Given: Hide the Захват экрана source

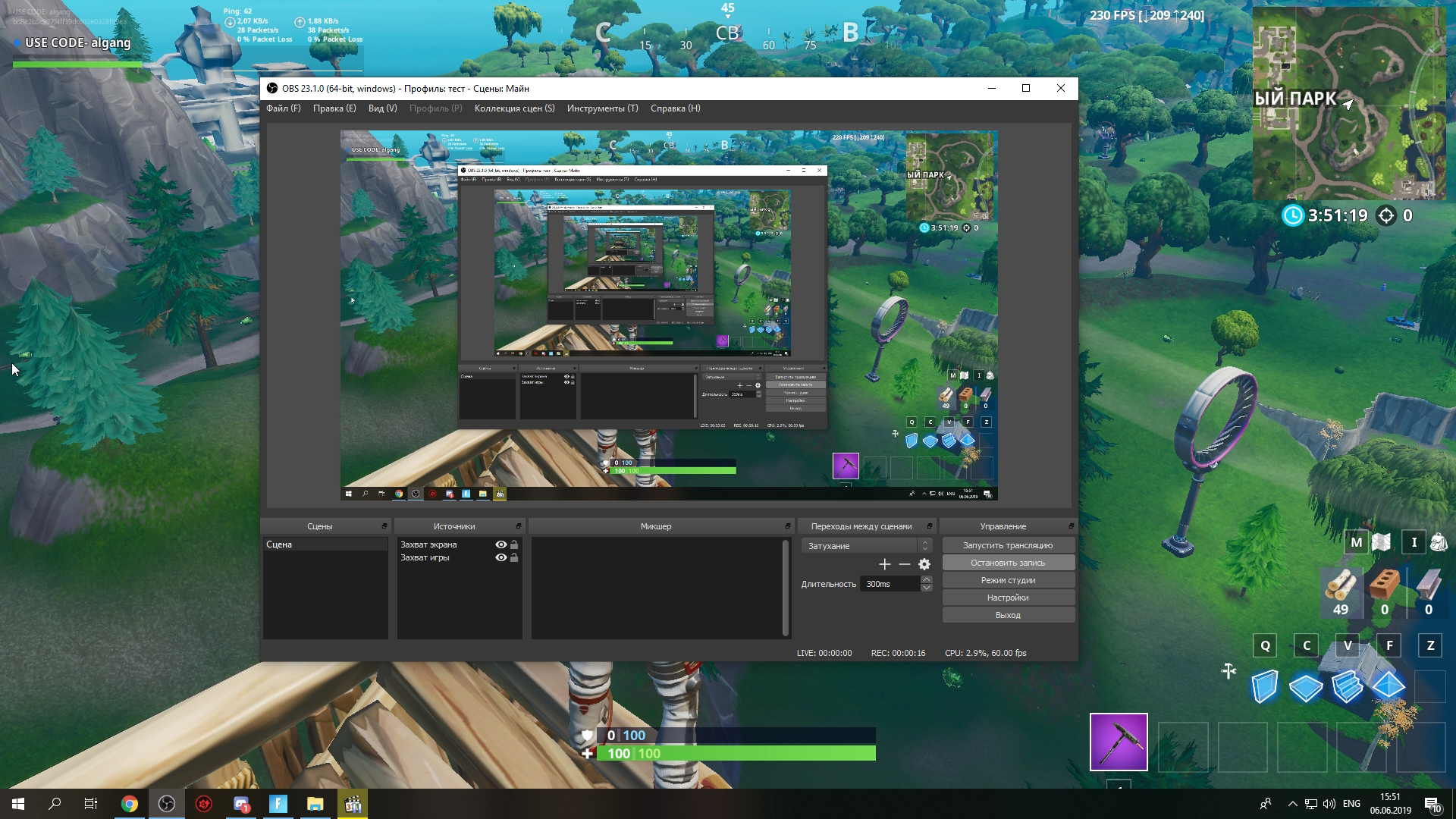Looking at the screenshot, I should [x=500, y=544].
